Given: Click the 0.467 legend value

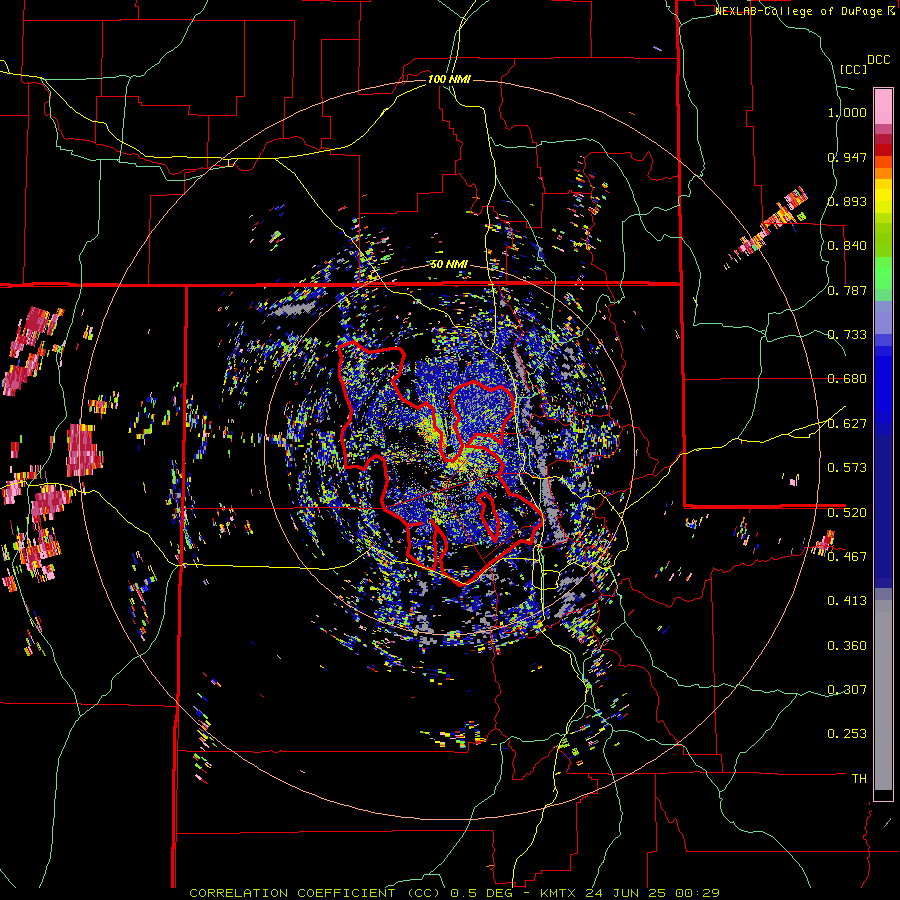Looking at the screenshot, I should point(847,556).
